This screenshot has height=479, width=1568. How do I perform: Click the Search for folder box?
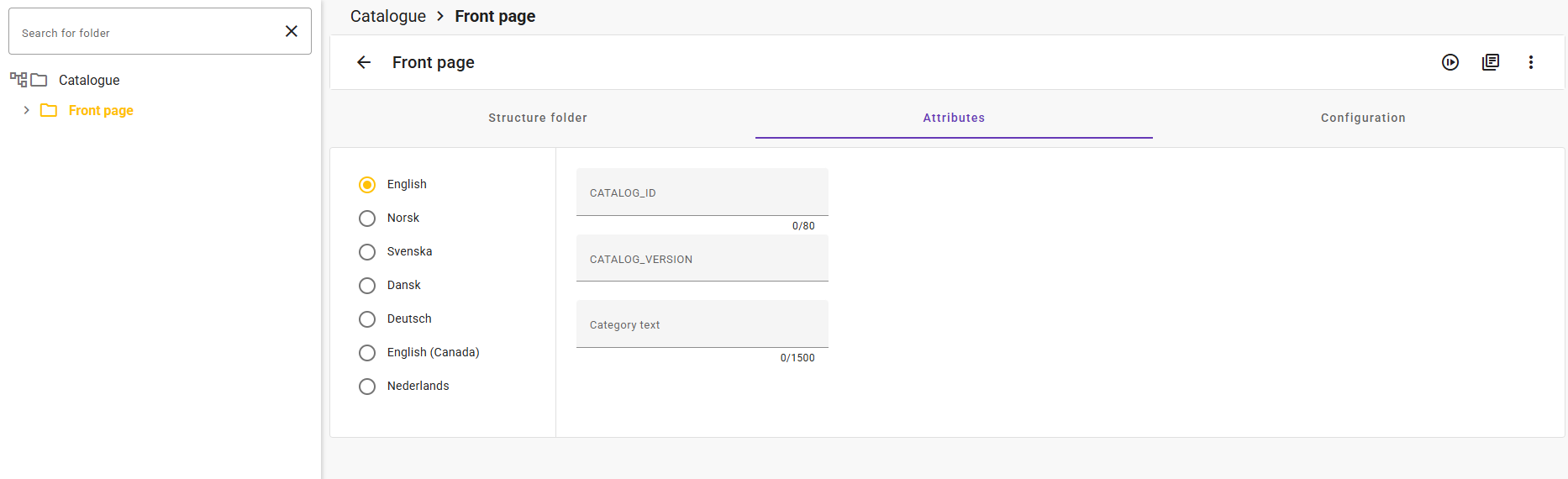coord(147,32)
